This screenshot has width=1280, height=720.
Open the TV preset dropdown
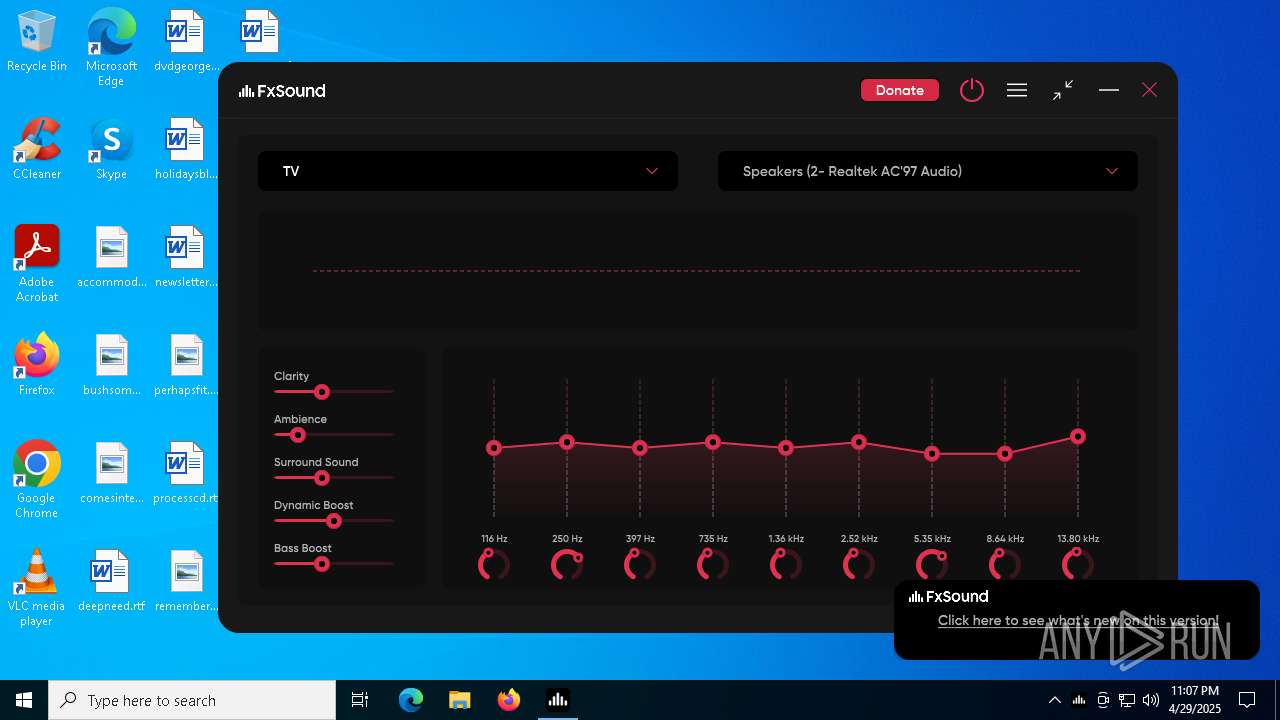(x=468, y=171)
